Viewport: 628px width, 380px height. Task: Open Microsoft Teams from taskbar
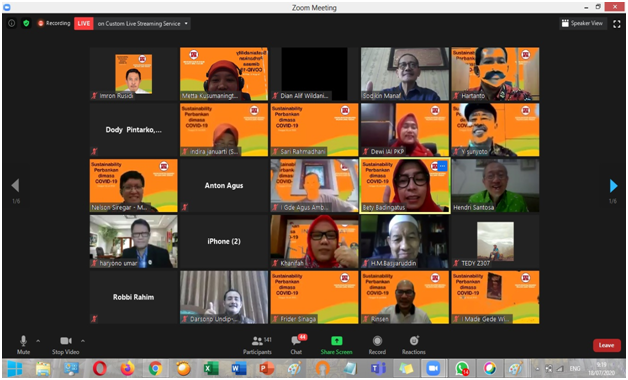point(378,368)
